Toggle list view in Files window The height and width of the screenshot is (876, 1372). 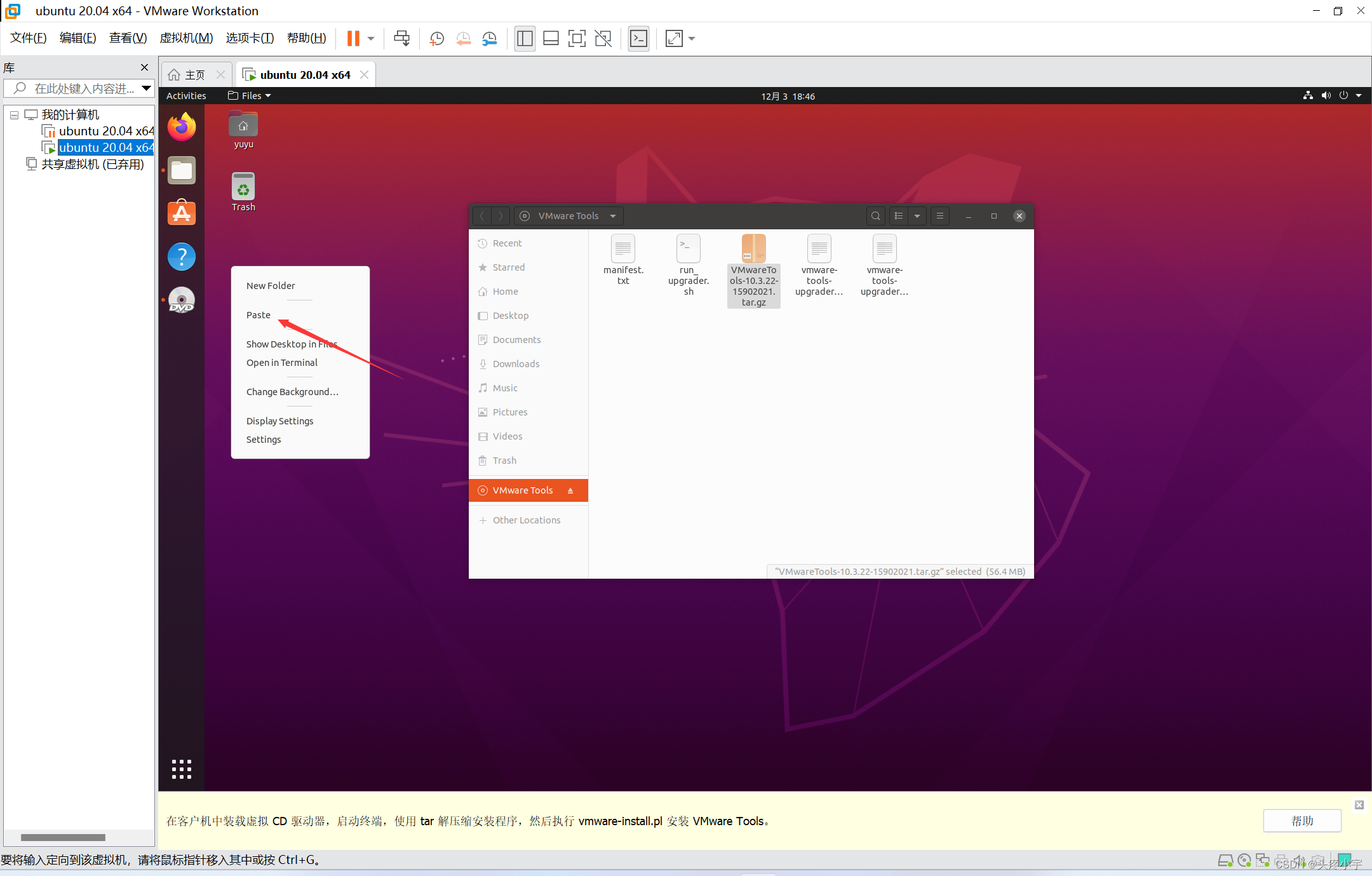click(898, 216)
